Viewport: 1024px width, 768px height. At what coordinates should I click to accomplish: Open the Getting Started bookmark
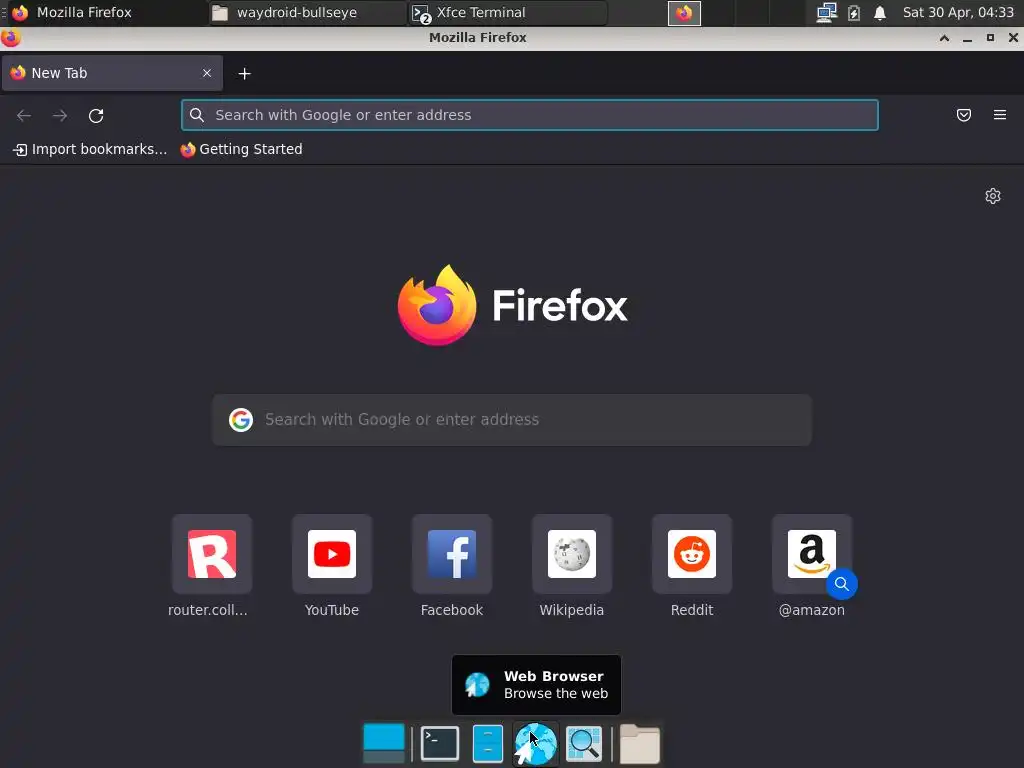(242, 150)
